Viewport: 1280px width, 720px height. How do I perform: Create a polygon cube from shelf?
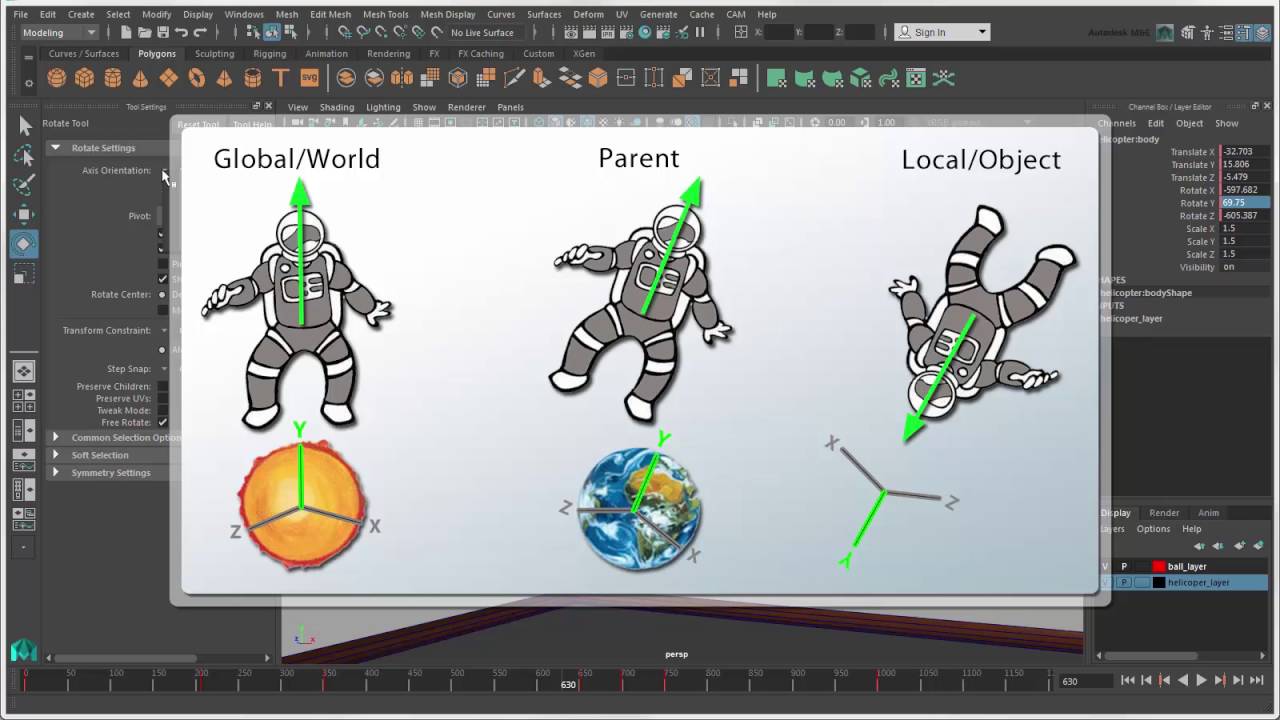pos(85,78)
